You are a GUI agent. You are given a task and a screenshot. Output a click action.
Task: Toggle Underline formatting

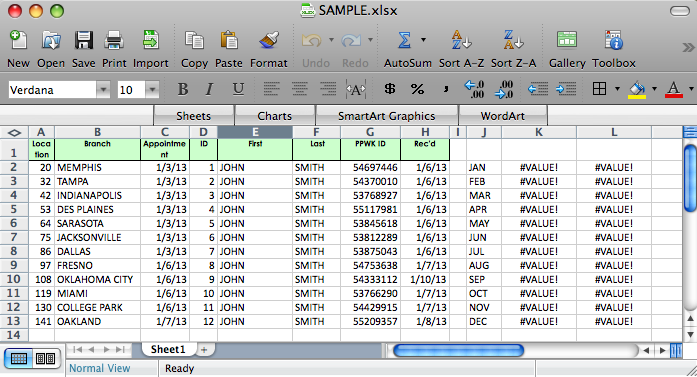pos(238,89)
